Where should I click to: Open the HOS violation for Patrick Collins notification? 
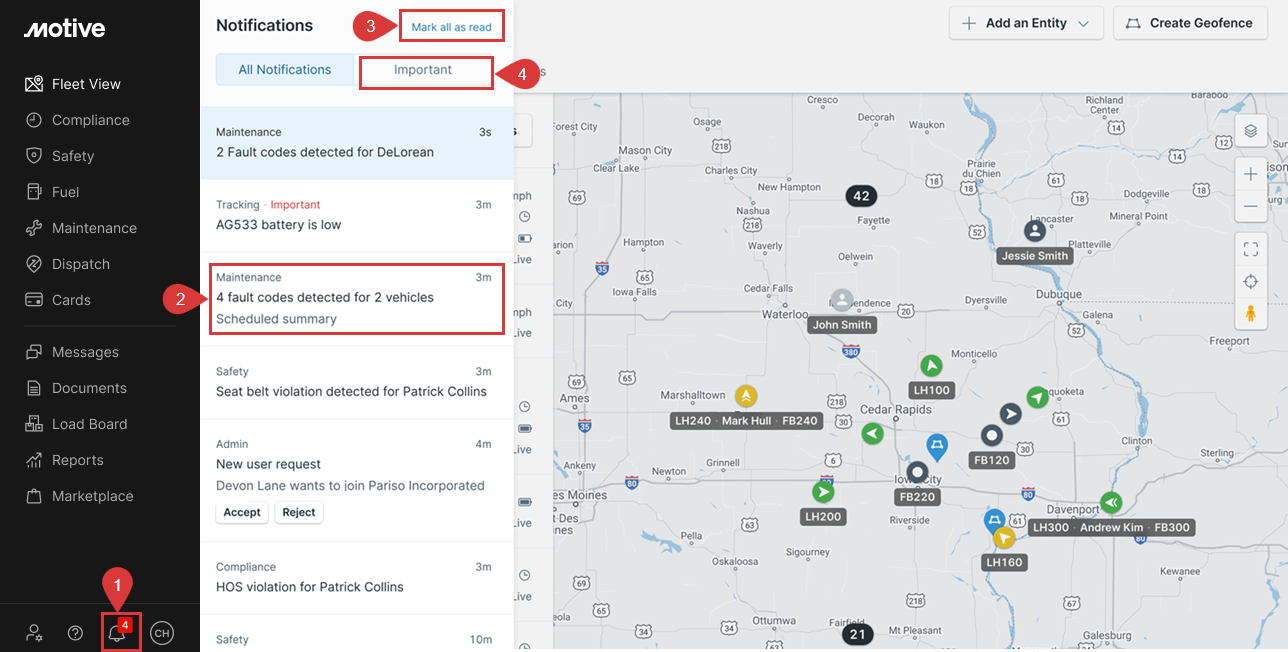[357, 578]
